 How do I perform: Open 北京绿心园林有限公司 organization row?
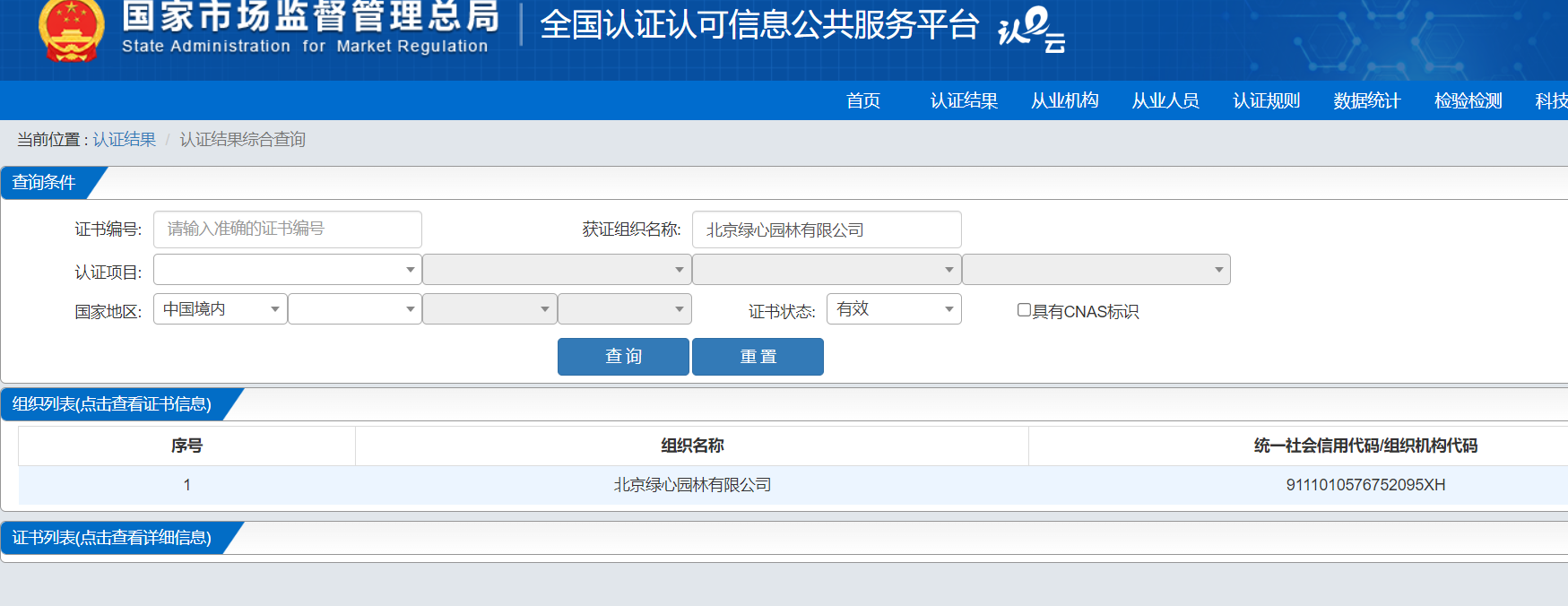tap(692, 485)
